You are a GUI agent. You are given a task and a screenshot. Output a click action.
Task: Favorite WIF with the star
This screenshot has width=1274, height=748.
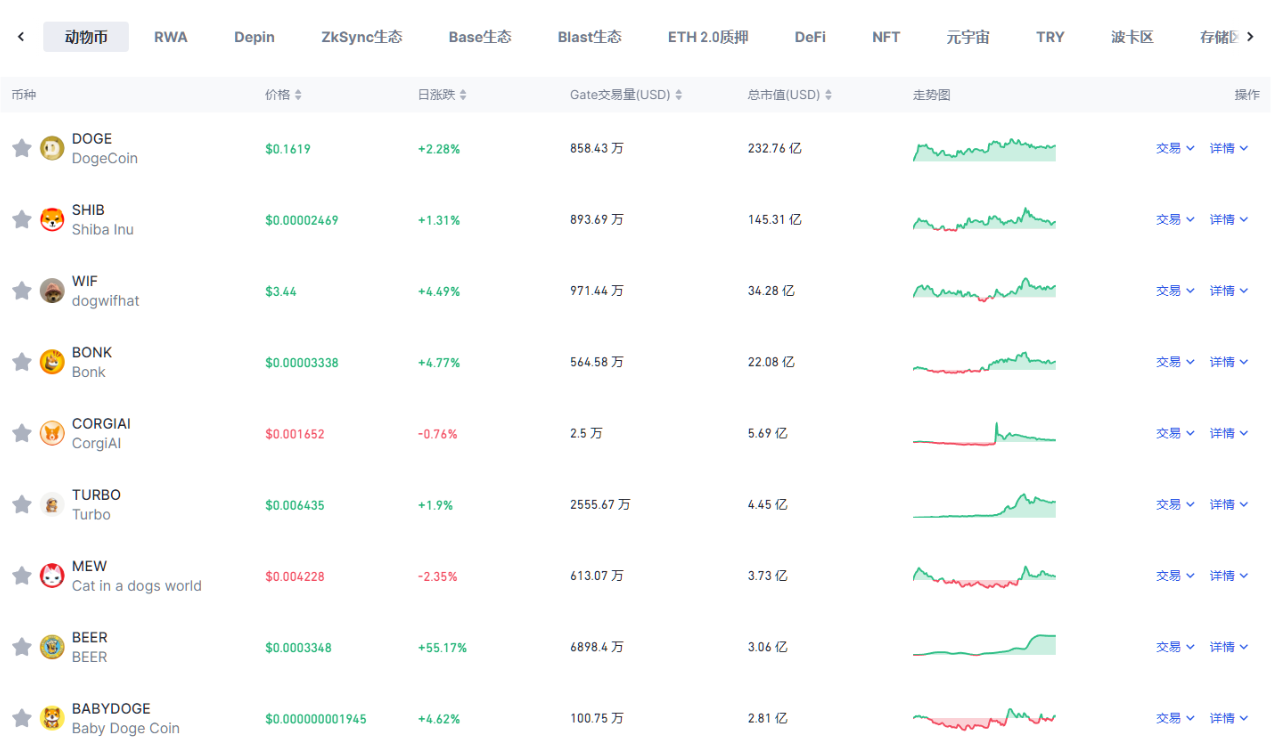click(21, 291)
